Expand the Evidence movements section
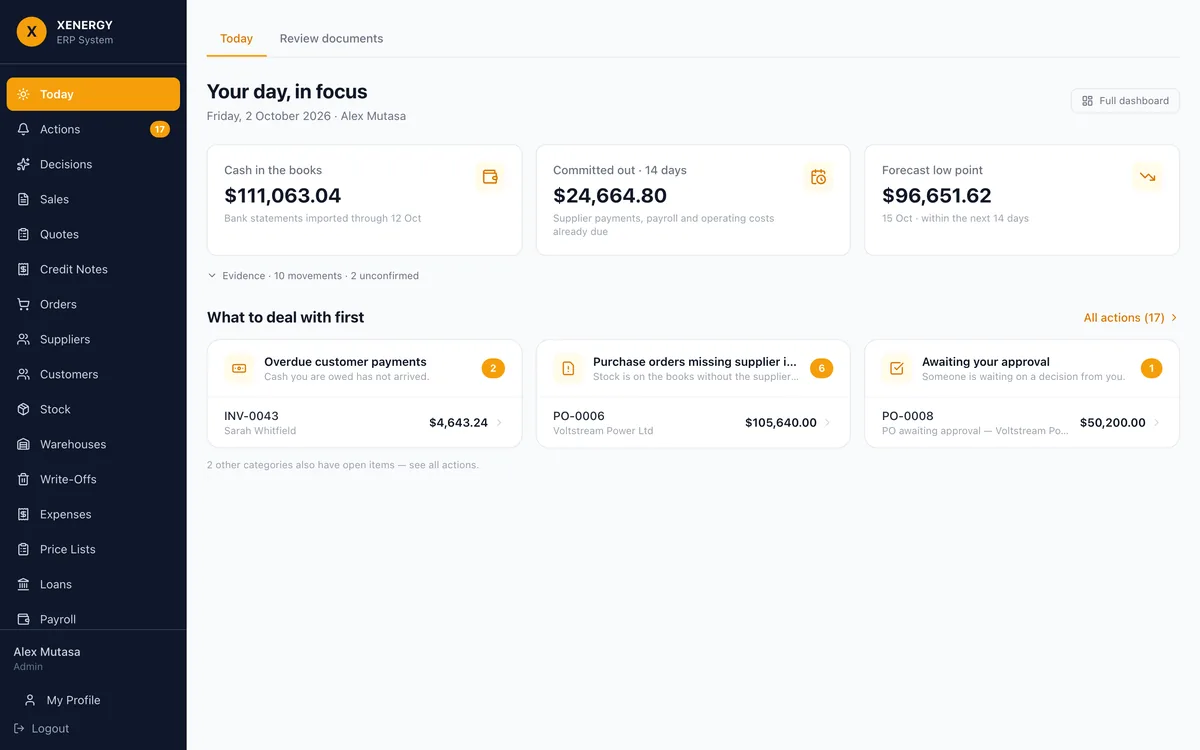1200x750 pixels. pos(313,275)
